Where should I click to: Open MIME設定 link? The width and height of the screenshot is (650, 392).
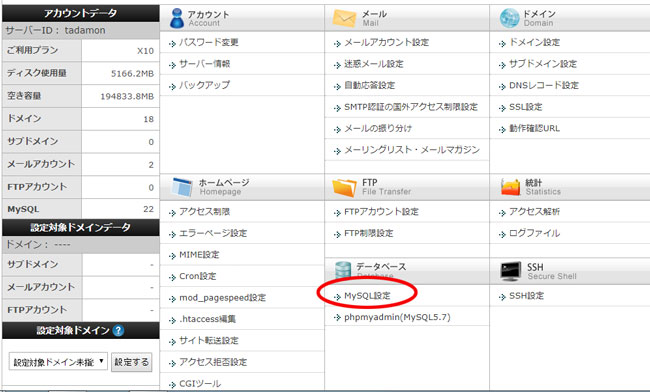tap(199, 255)
